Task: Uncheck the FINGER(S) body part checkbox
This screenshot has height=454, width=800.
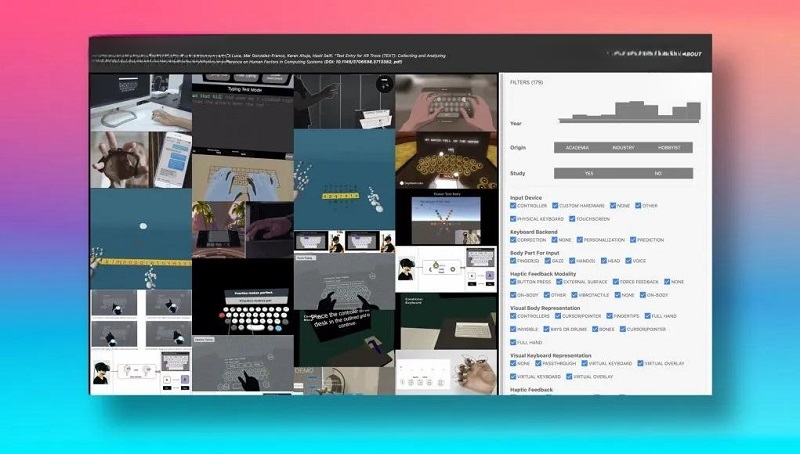Action: (x=513, y=261)
